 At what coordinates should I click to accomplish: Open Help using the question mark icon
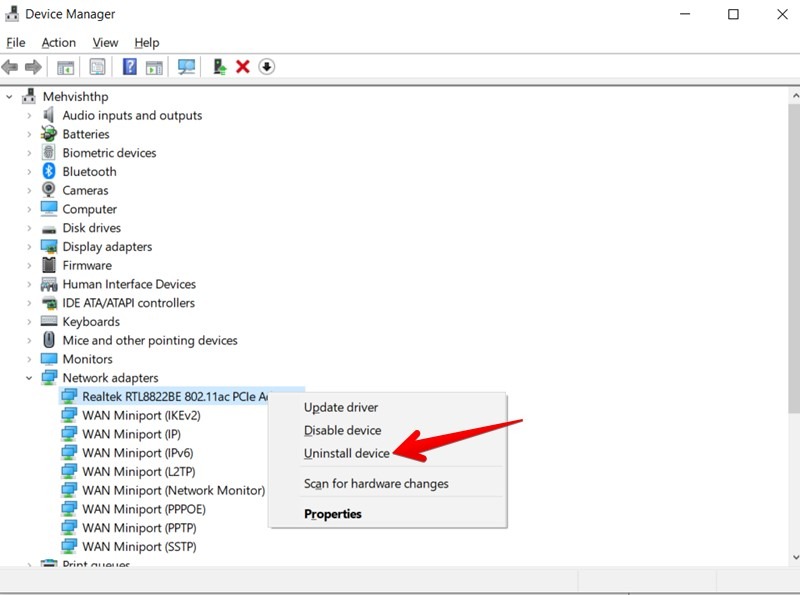[x=127, y=66]
